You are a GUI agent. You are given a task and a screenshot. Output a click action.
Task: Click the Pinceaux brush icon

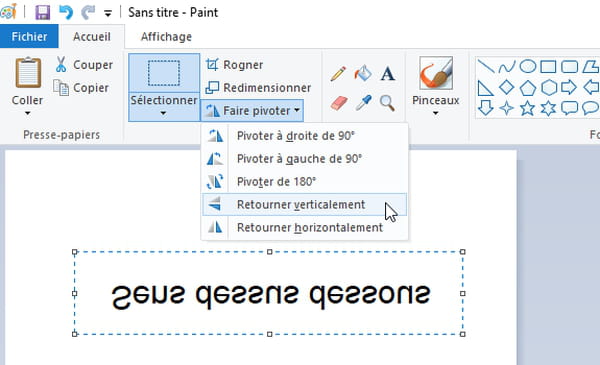pos(436,73)
